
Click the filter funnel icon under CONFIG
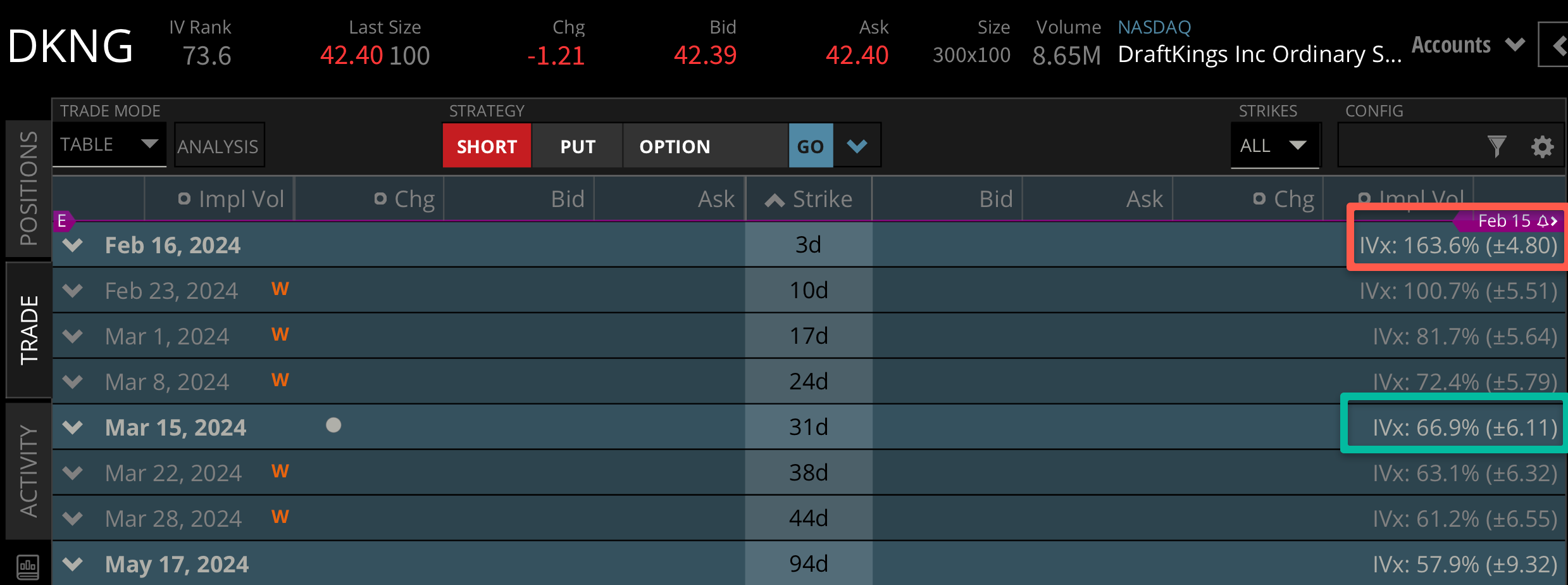[x=1497, y=146]
